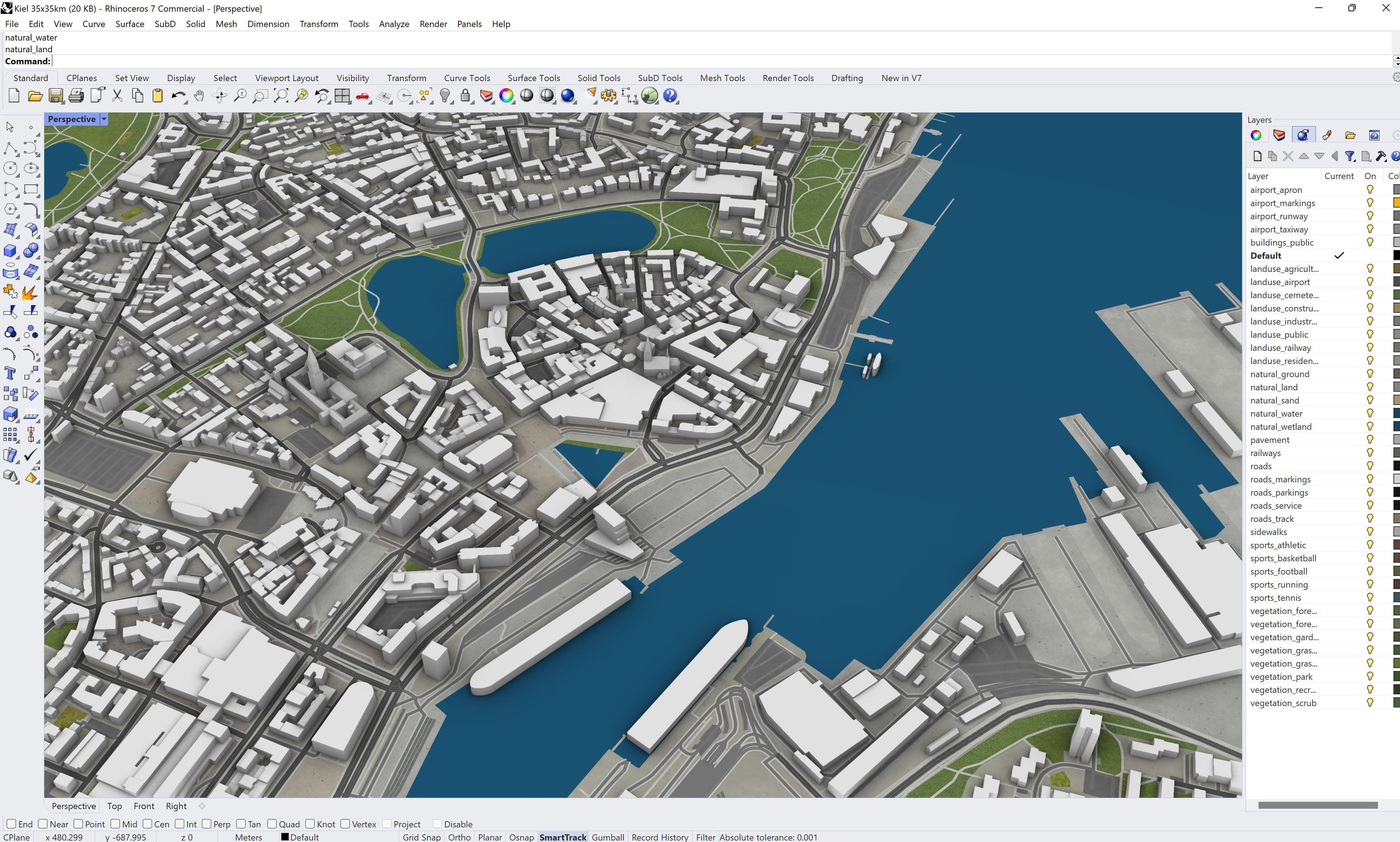Open the Perspective viewport title dropdown arrow
This screenshot has width=1400, height=842.
click(x=104, y=119)
